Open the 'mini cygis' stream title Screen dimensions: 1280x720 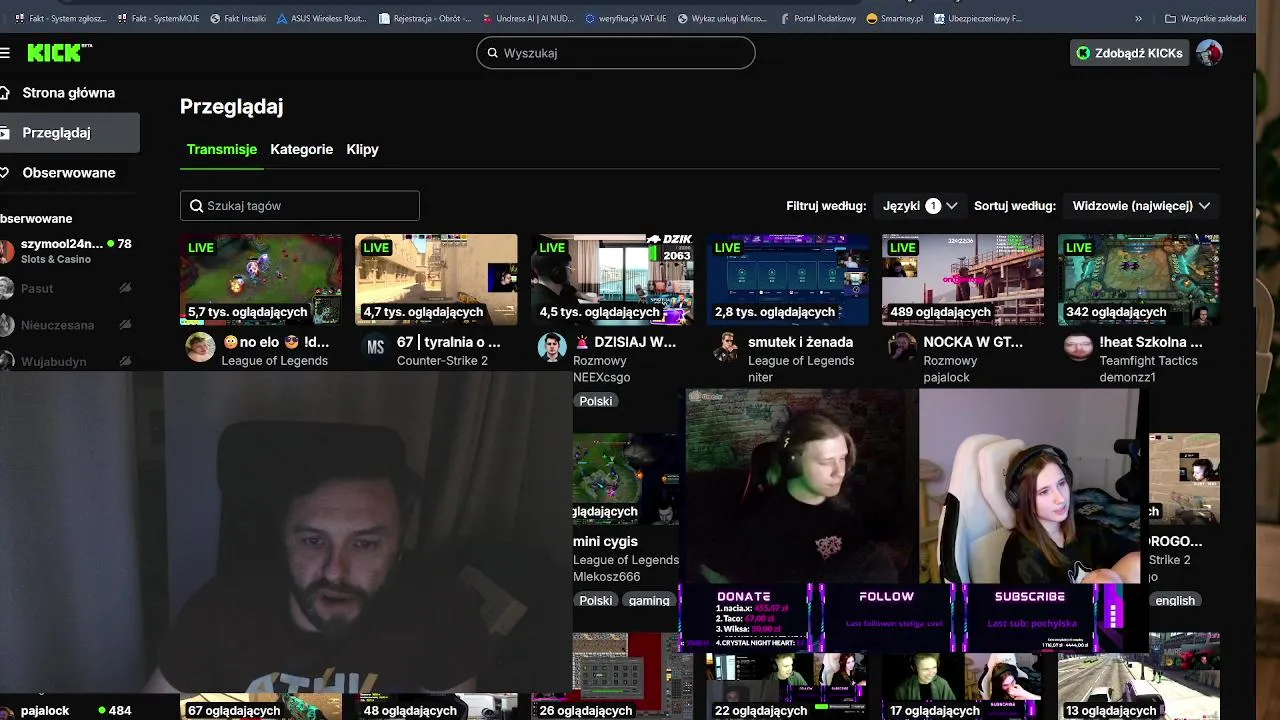605,541
